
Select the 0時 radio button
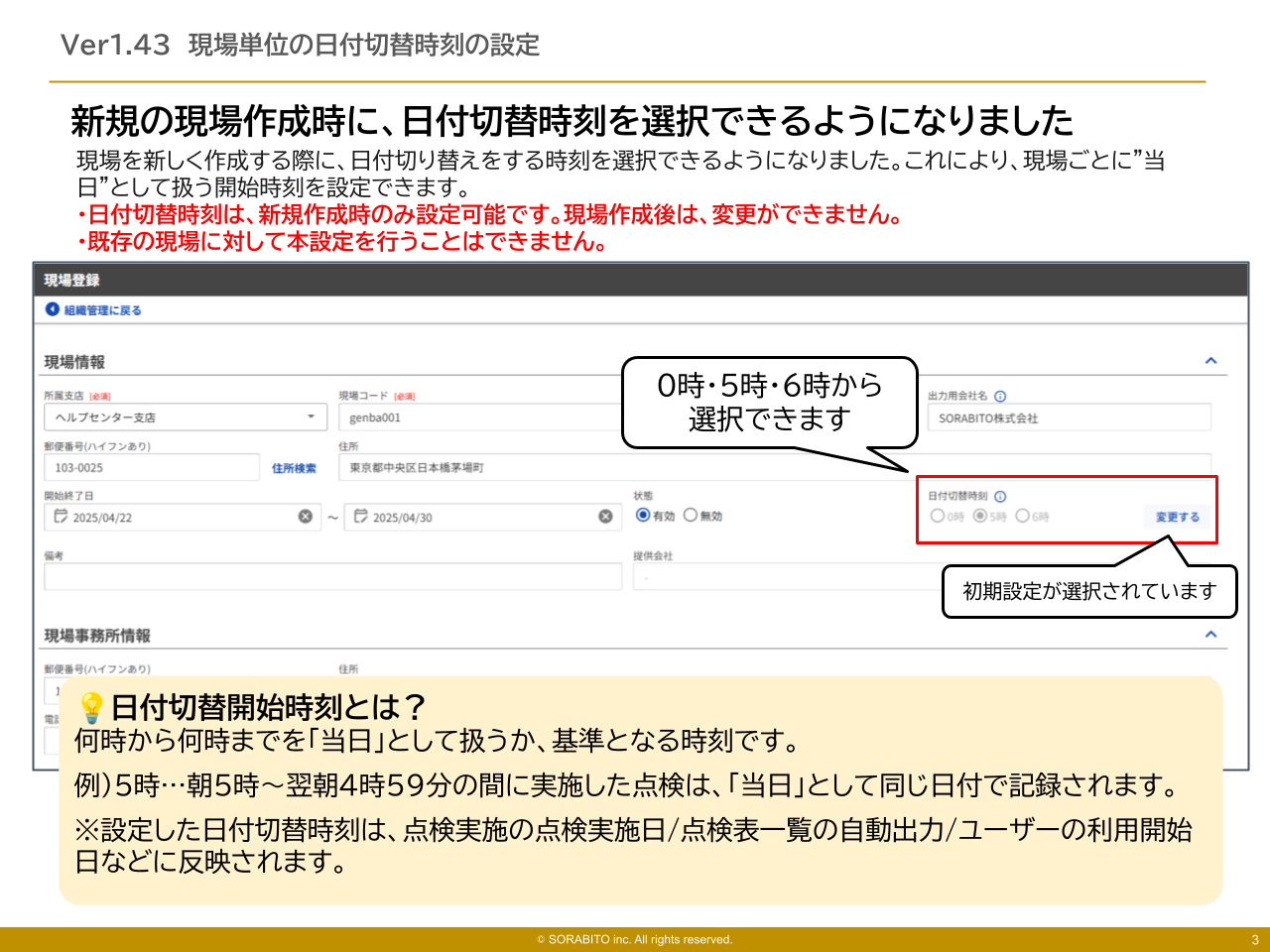coord(938,517)
